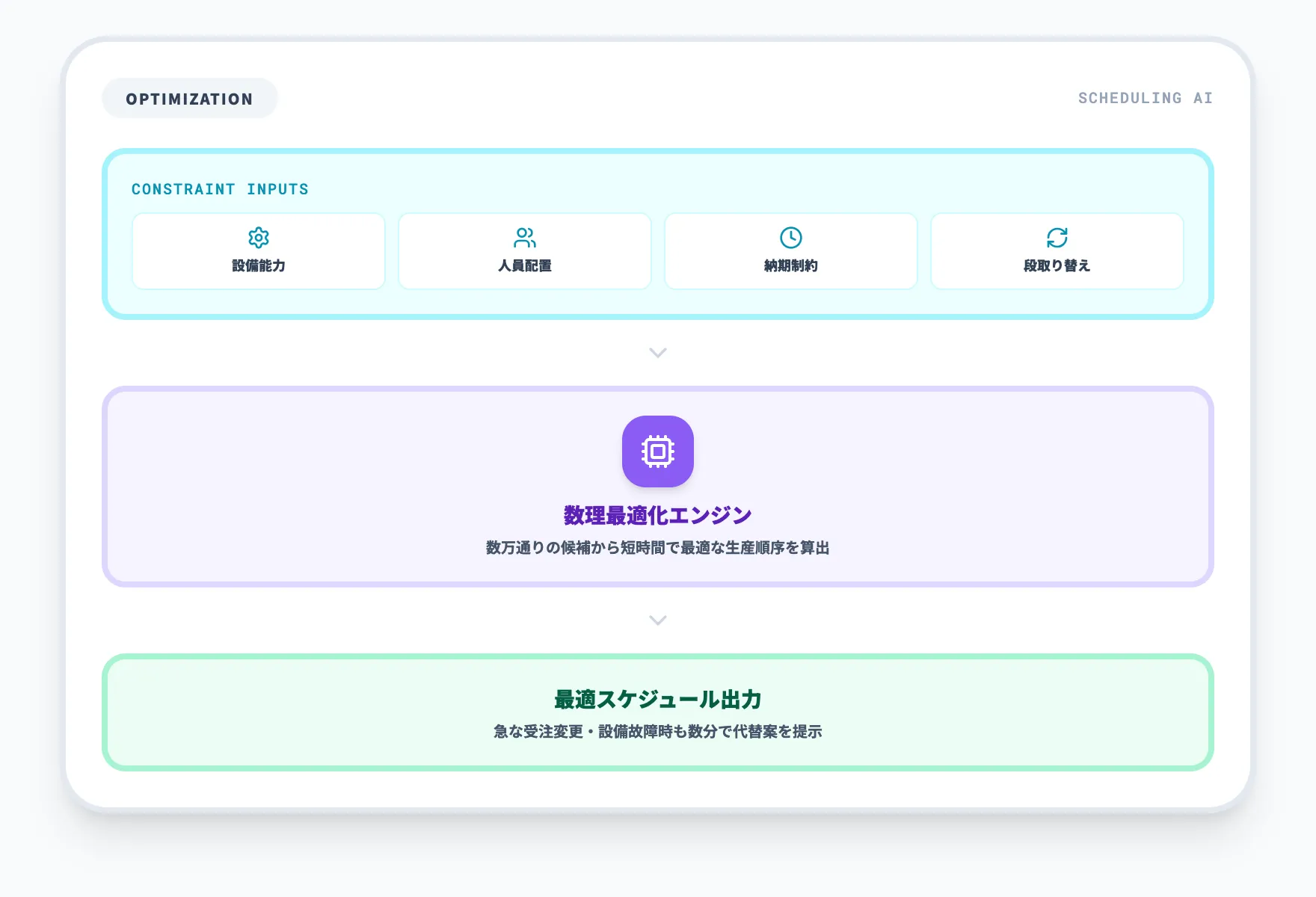Image resolution: width=1316 pixels, height=897 pixels.
Task: Click the refresh arrows icon above 段取り替え
Action: (x=1057, y=238)
